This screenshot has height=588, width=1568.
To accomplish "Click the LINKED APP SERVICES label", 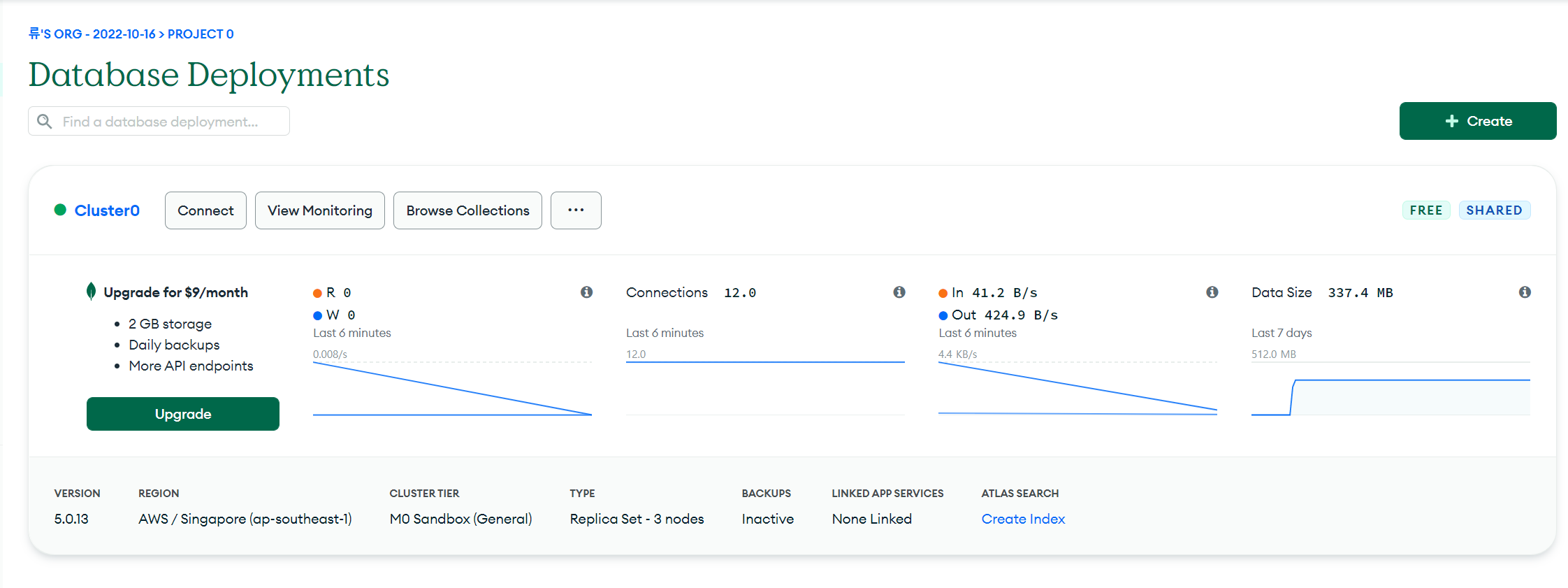I will [x=887, y=493].
